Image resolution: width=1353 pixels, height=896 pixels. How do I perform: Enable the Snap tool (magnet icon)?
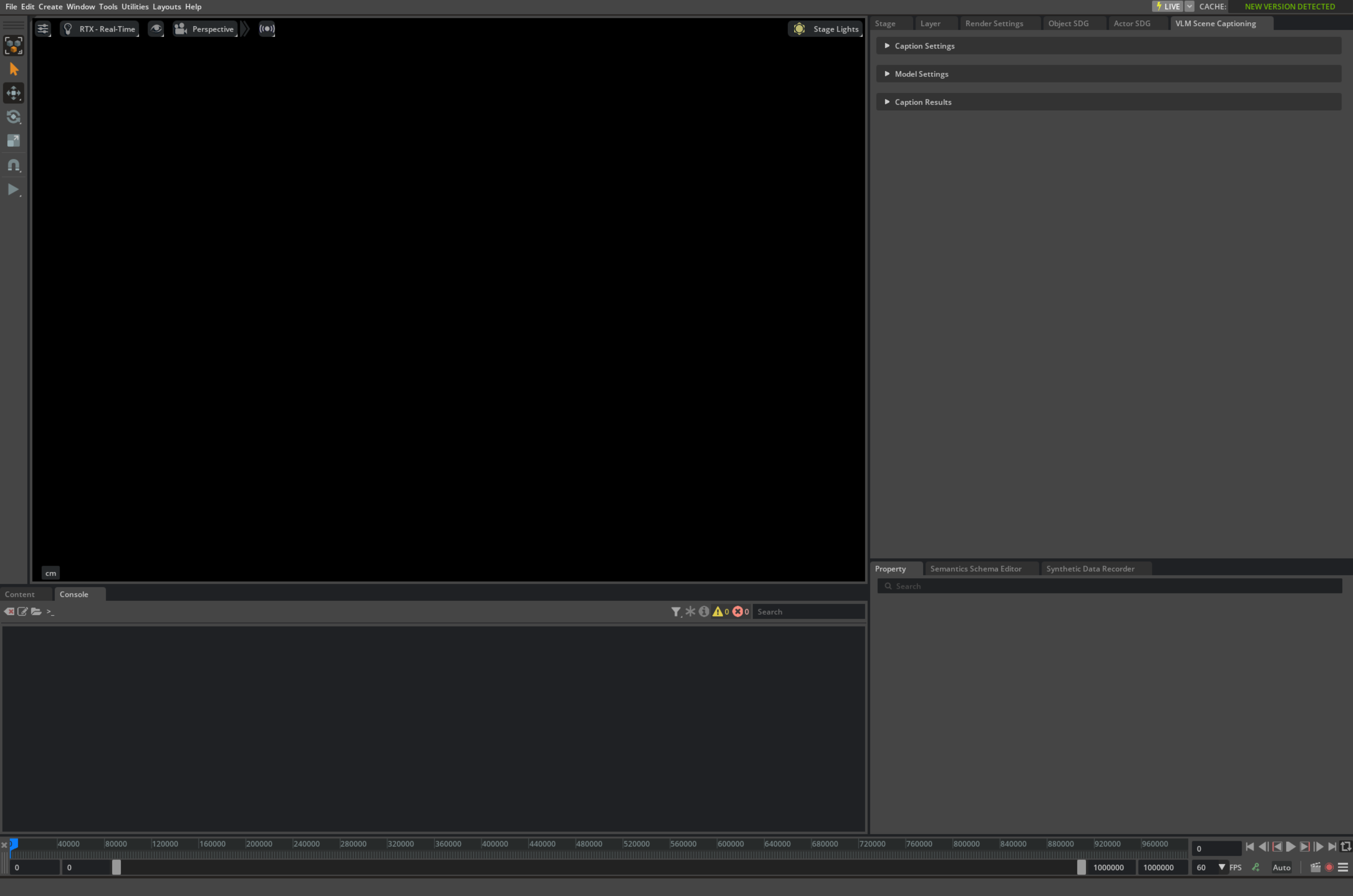pos(14,165)
